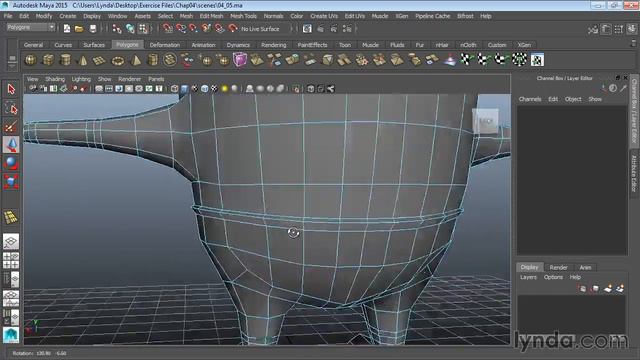Switch to single perspective view layout
The width and height of the screenshot is (640, 360).
tap(11, 242)
